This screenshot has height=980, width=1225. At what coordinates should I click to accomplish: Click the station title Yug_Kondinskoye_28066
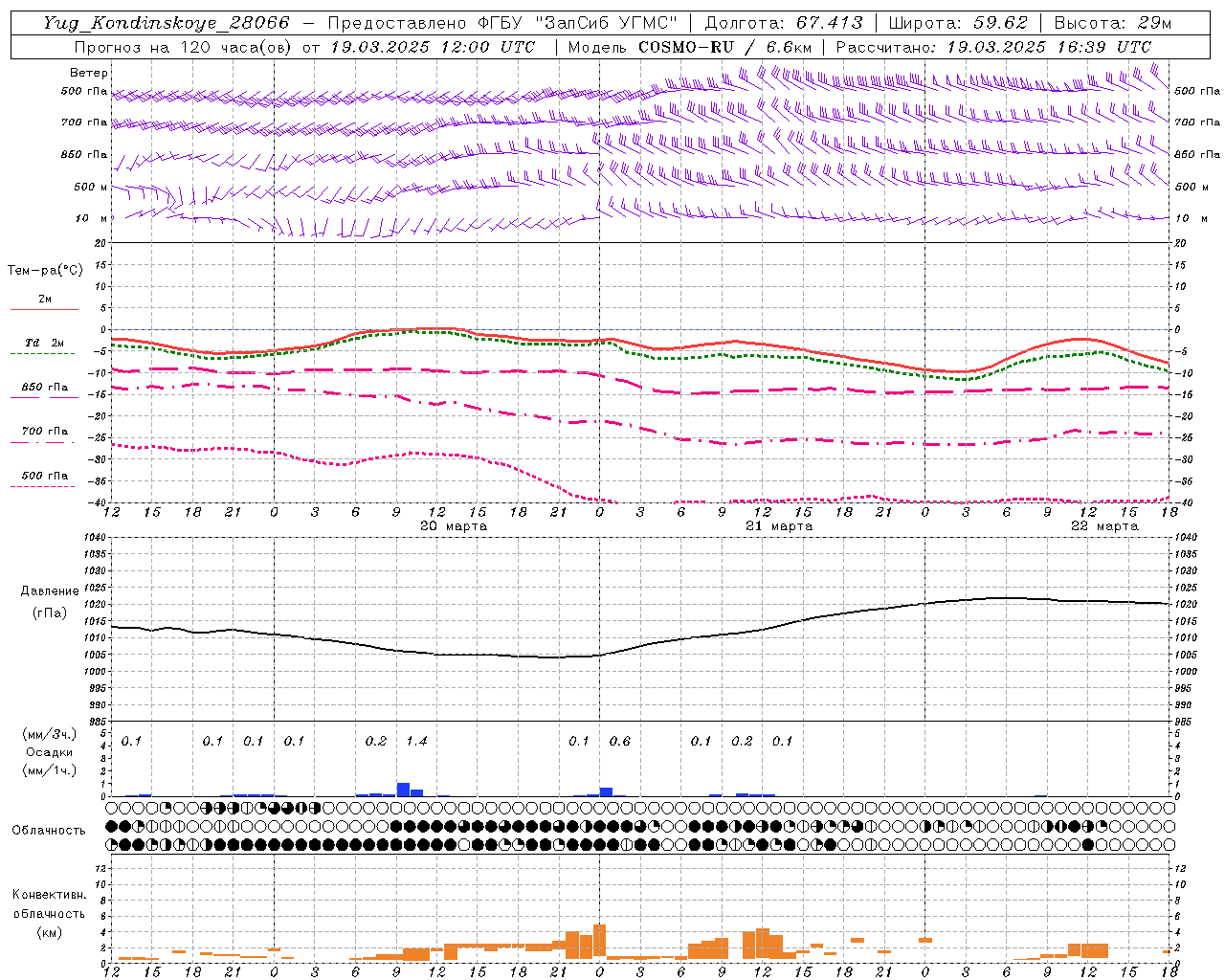pyautogui.click(x=167, y=23)
